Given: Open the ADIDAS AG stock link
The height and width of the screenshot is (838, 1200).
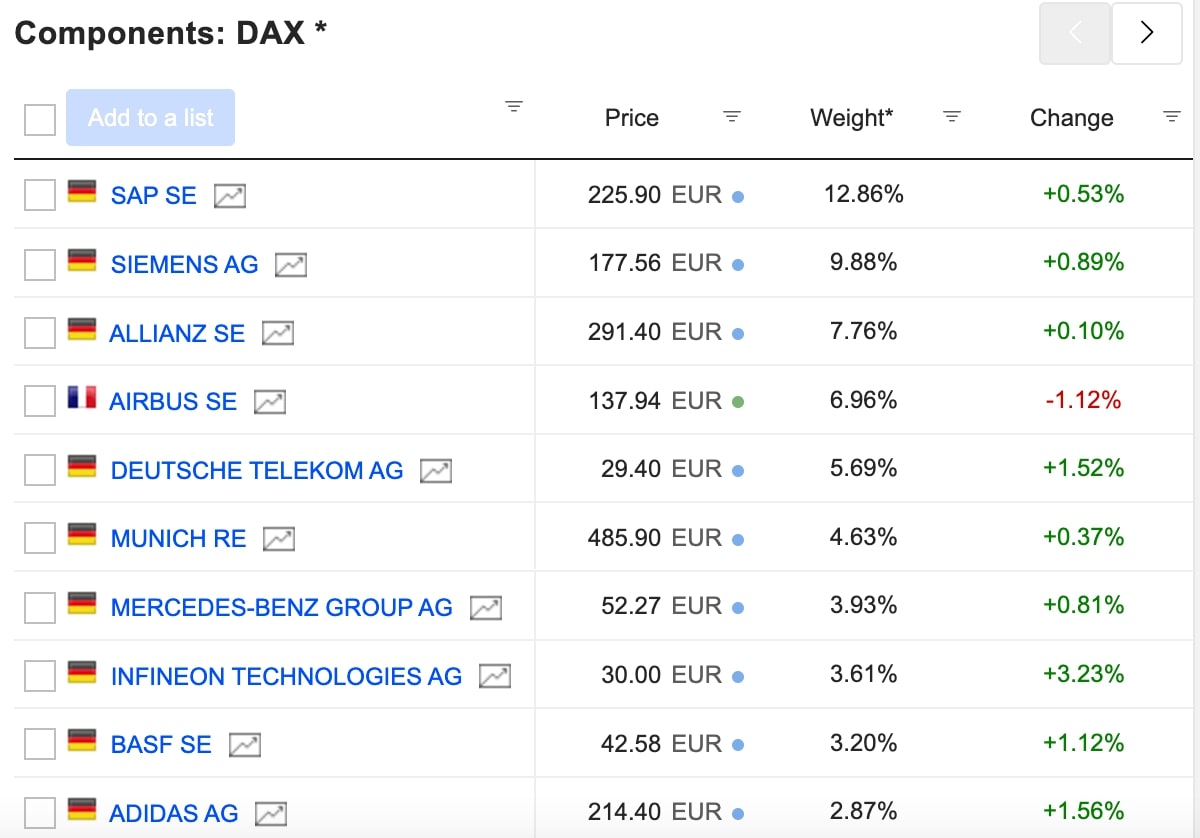Looking at the screenshot, I should 174,813.
